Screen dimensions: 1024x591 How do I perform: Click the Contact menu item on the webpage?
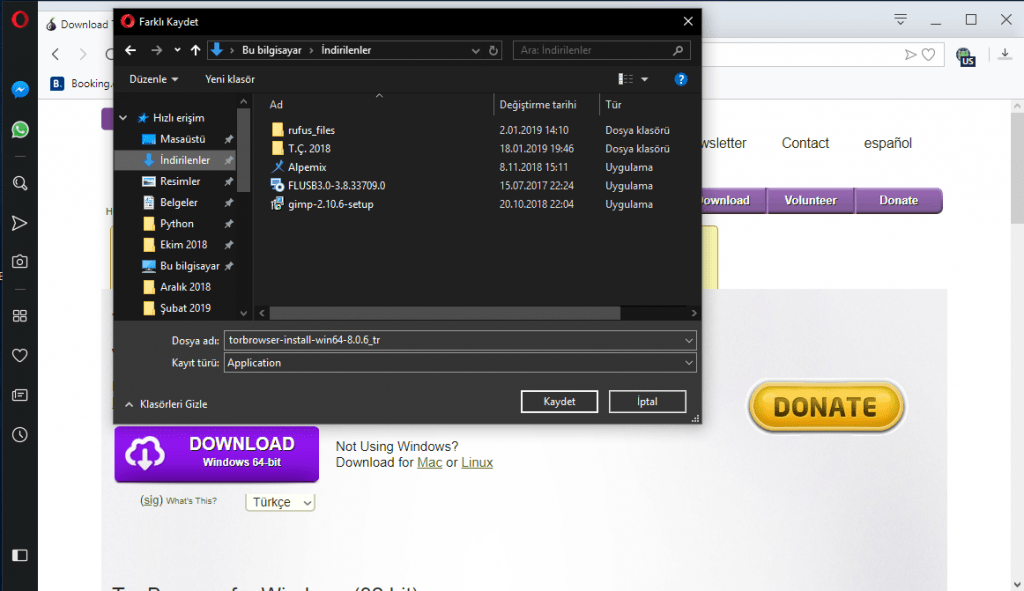[804, 143]
